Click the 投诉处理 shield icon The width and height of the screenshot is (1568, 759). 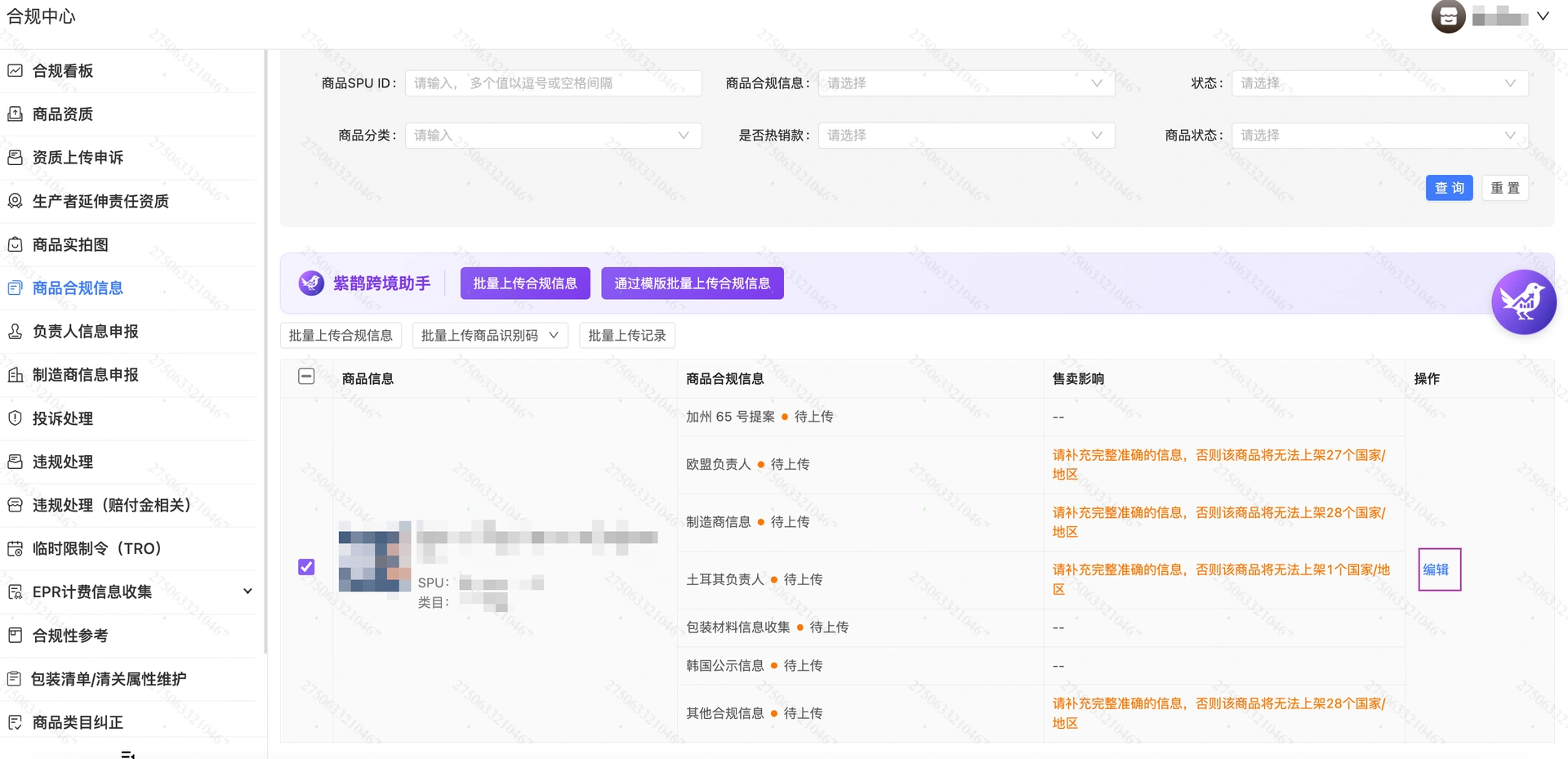[x=15, y=417]
